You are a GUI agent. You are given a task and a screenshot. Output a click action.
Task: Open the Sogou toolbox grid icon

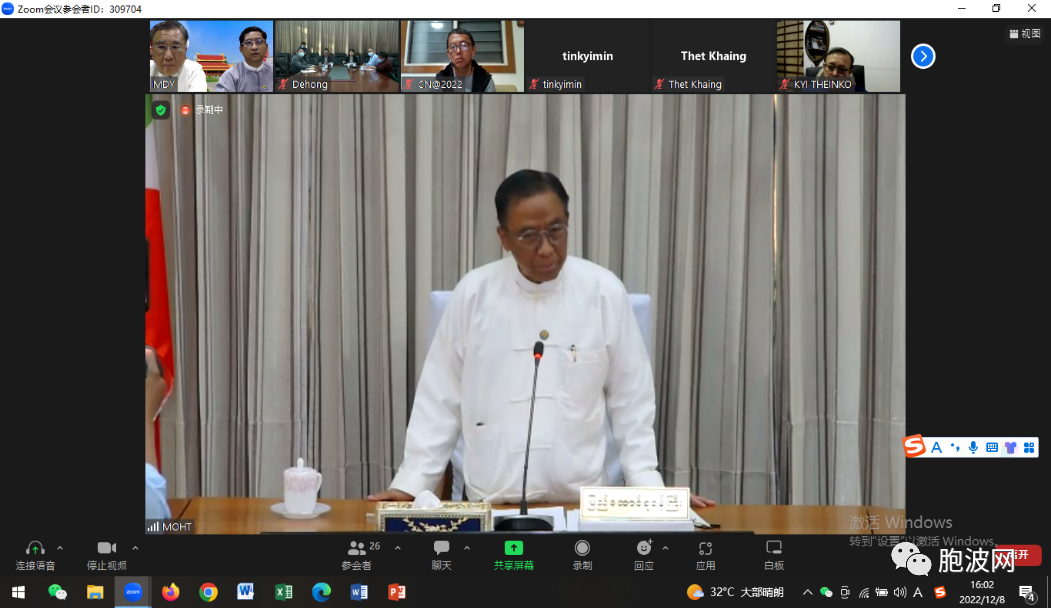pos(1029,448)
